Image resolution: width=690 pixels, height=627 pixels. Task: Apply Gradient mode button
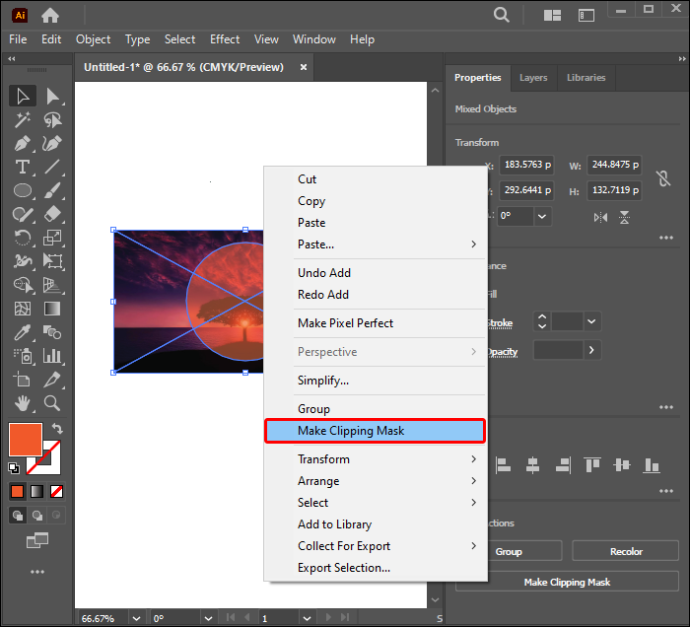click(37, 491)
